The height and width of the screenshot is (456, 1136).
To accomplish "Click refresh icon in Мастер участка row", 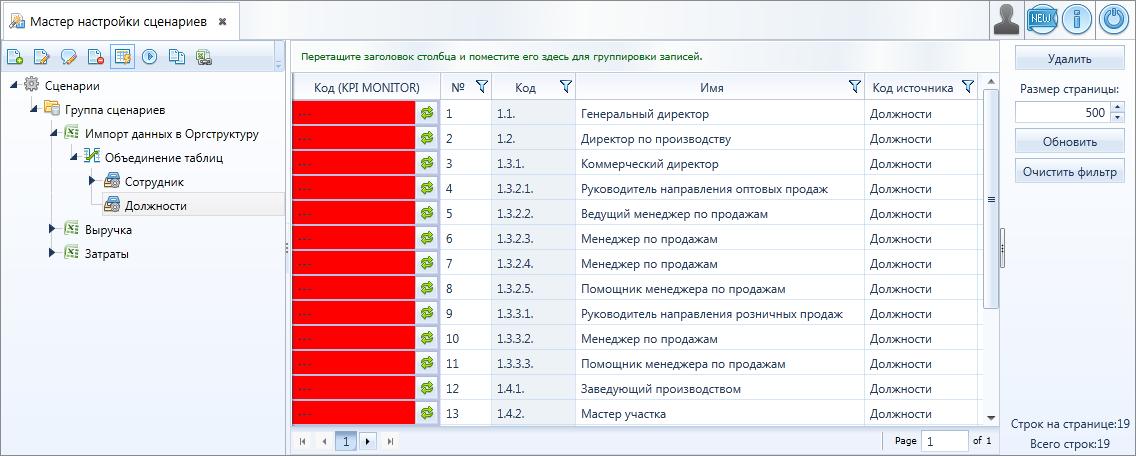I will (427, 413).
